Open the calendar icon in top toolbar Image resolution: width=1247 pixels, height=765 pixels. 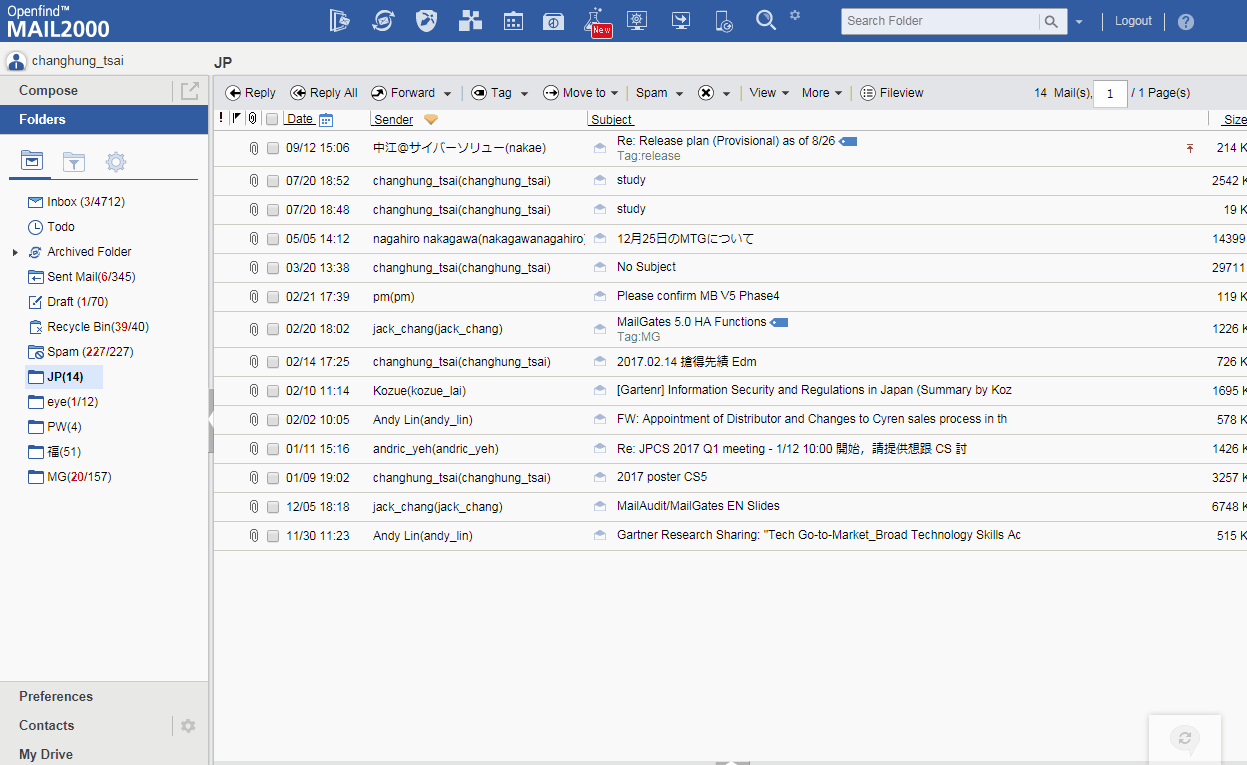(513, 21)
